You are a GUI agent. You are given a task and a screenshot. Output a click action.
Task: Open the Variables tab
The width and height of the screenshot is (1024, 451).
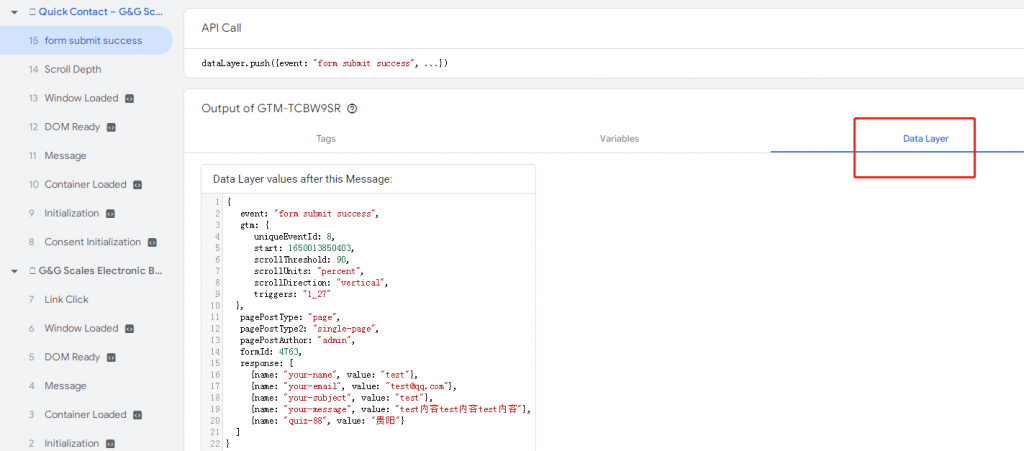click(619, 138)
